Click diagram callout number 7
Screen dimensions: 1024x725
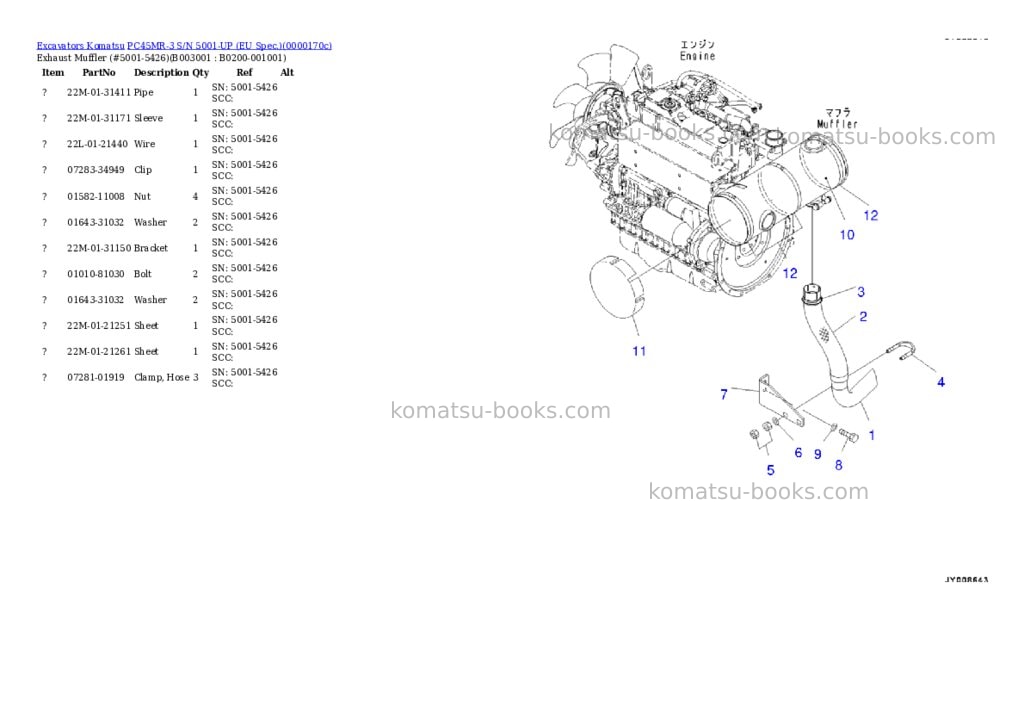coord(724,395)
